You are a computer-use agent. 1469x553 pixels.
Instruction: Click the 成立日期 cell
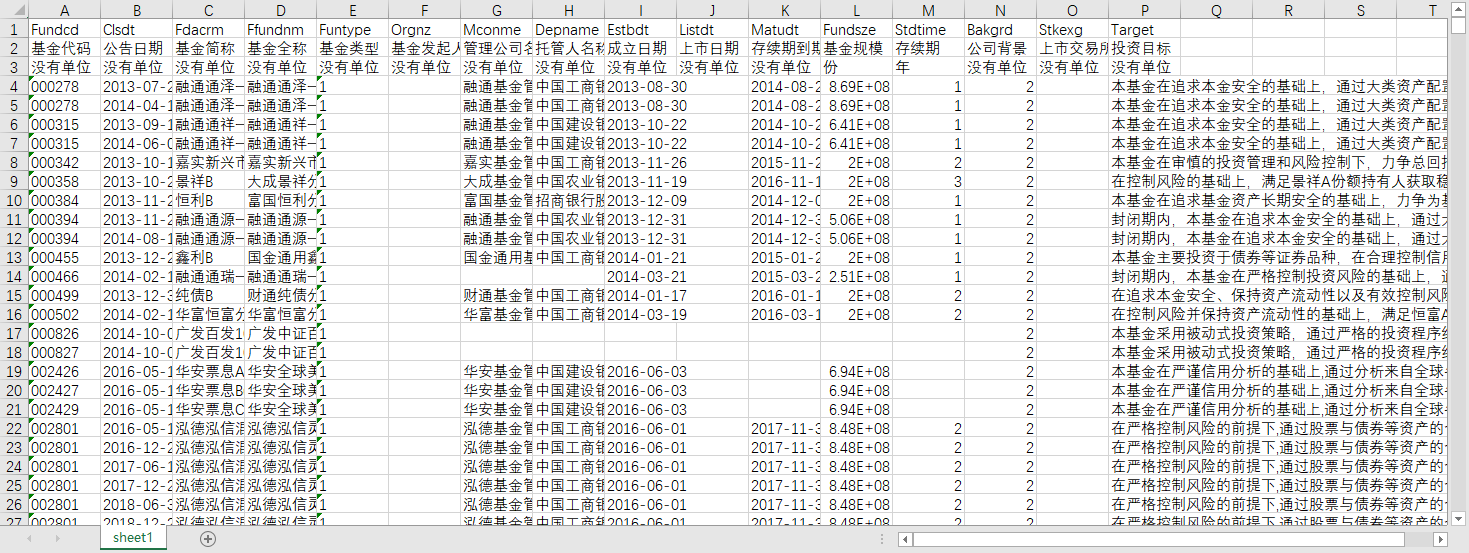[x=640, y=48]
